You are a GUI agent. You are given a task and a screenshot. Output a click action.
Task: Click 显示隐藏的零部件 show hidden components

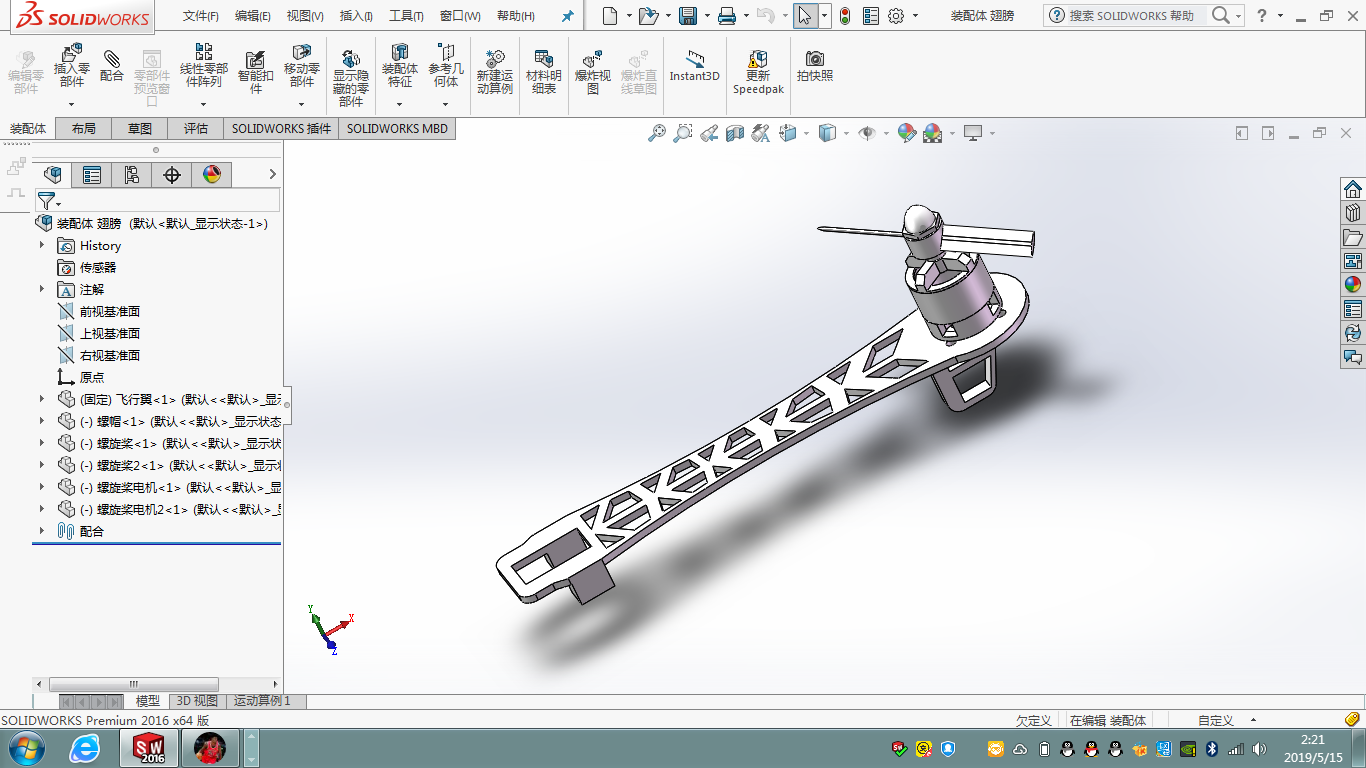351,78
